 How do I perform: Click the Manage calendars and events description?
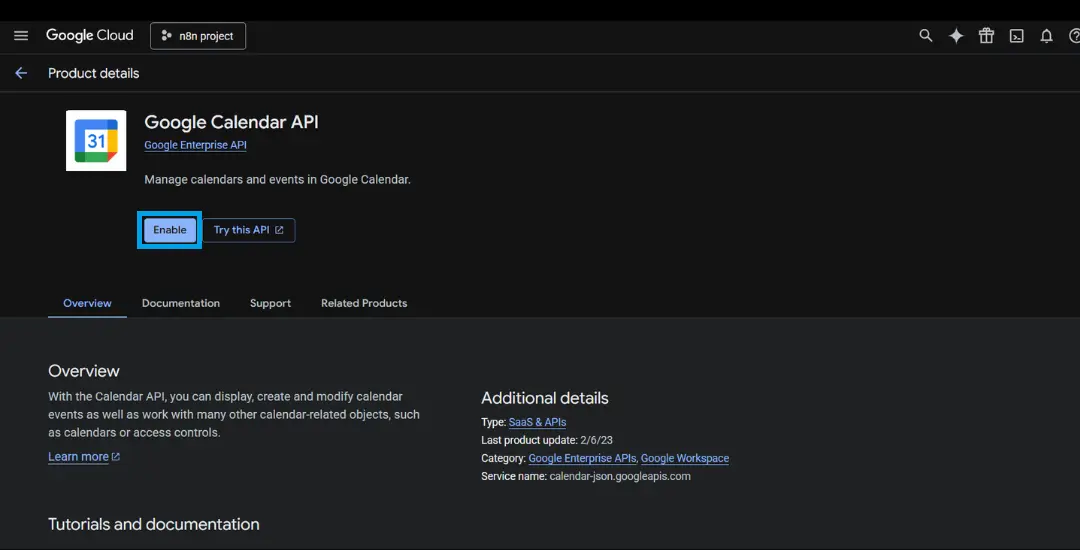pos(278,180)
